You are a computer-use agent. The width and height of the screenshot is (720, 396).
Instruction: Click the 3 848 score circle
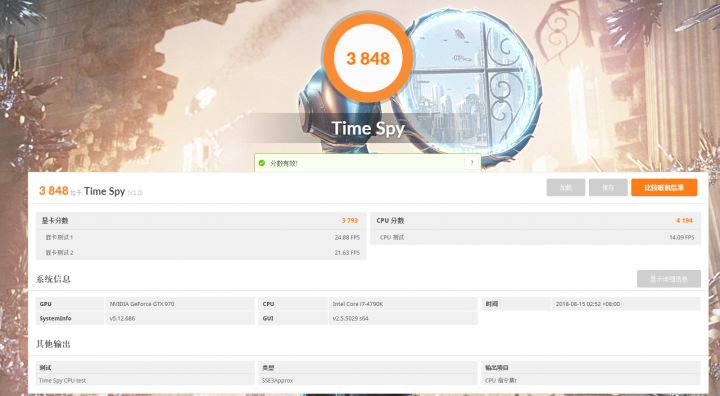368,58
